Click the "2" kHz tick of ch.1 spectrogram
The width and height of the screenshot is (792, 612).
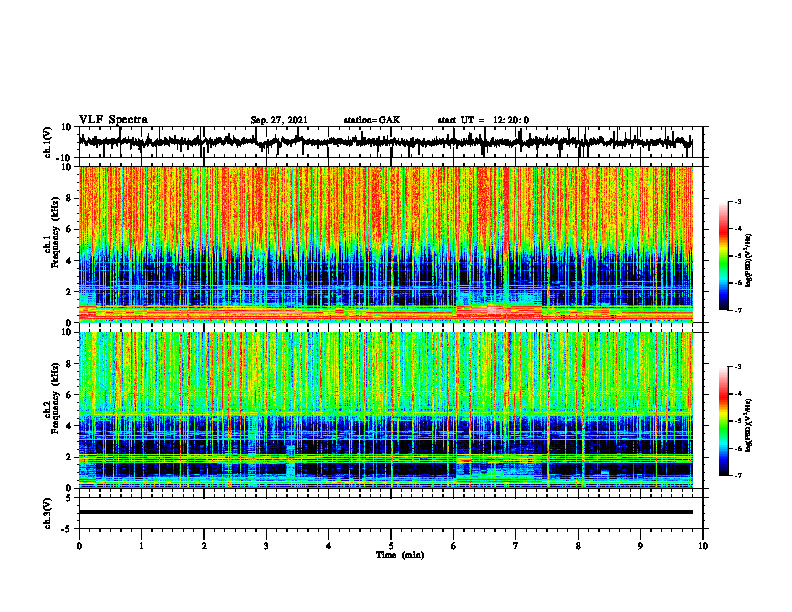coord(70,291)
